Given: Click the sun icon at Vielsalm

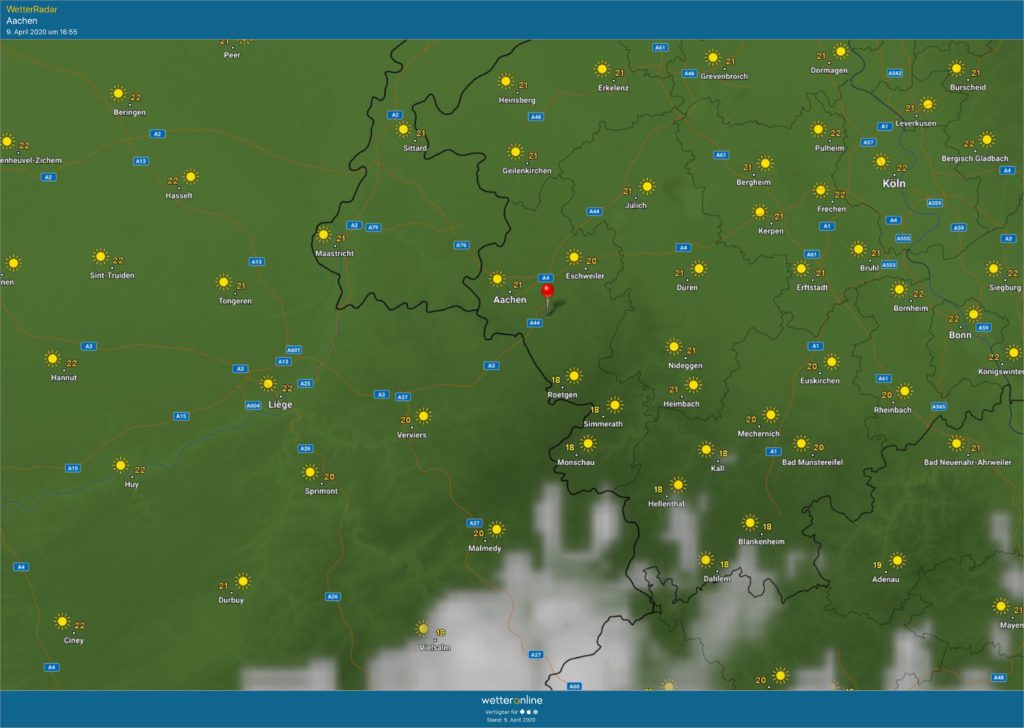Looking at the screenshot, I should (x=423, y=629).
